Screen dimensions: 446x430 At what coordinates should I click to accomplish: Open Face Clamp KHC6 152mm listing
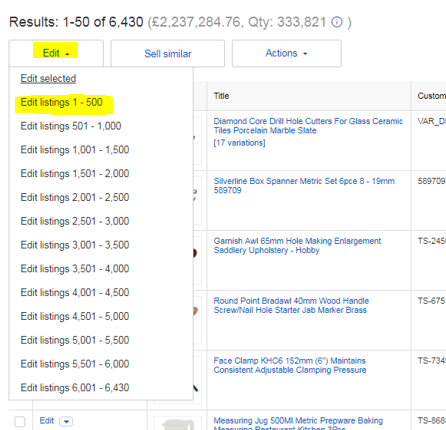coord(290,365)
